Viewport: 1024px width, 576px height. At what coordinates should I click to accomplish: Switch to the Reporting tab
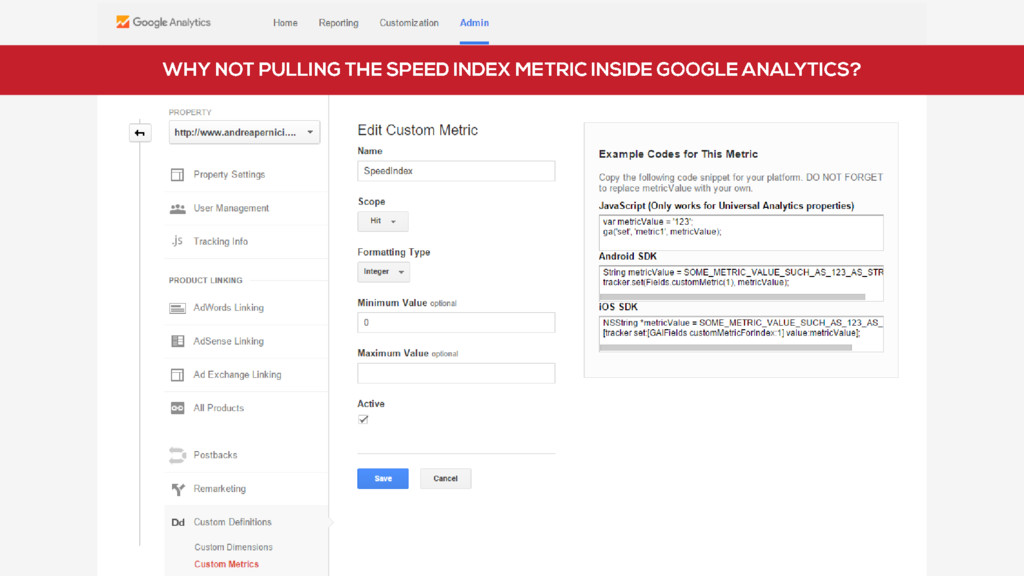[x=338, y=23]
